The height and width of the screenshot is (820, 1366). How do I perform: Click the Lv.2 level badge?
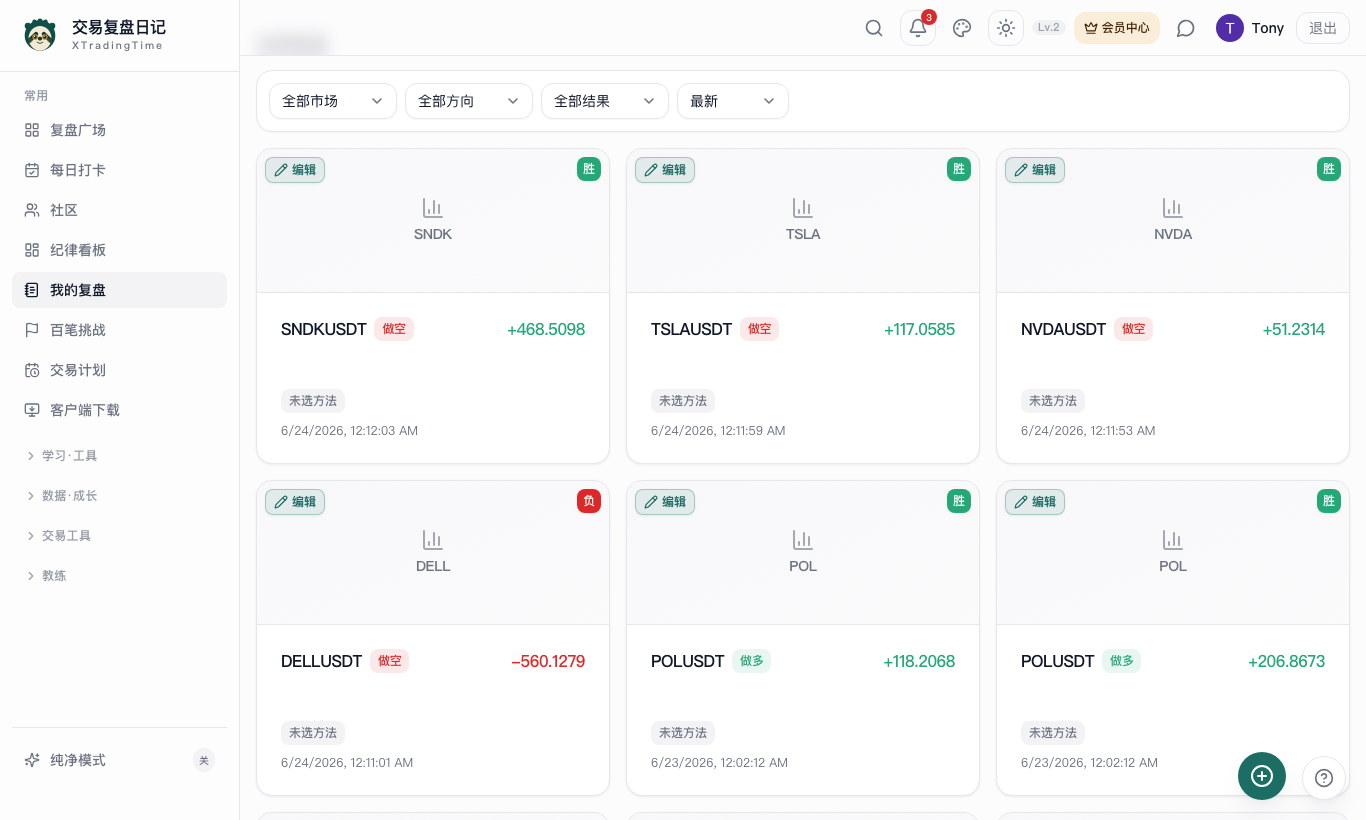pyautogui.click(x=1049, y=28)
